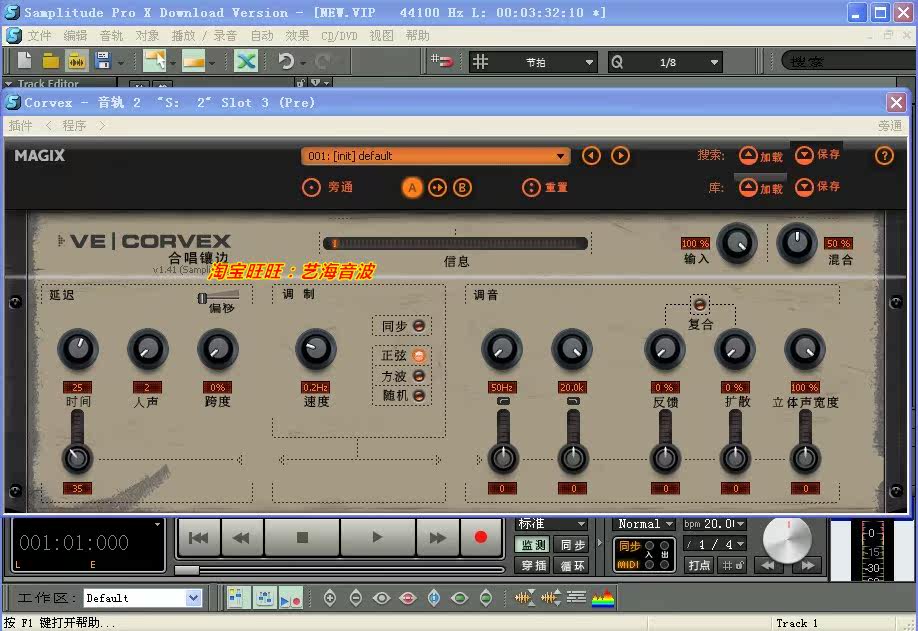Click the zoom in plus icon in bottom toolbar

tap(330, 598)
